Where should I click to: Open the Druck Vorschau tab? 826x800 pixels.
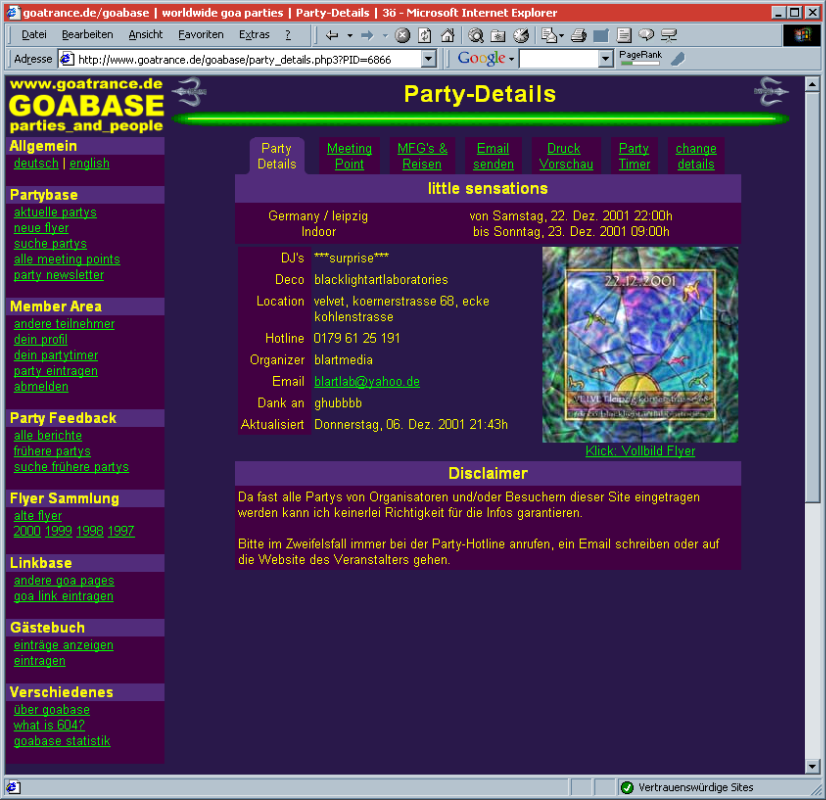[x=566, y=156]
